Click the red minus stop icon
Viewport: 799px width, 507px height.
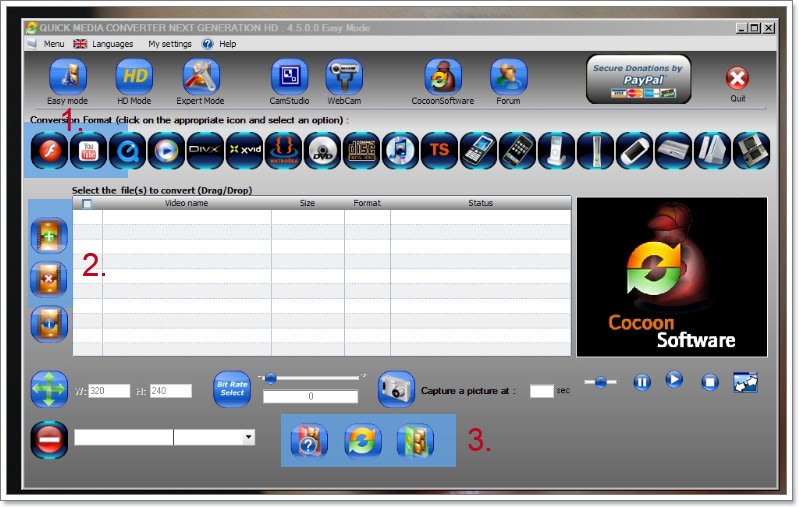point(49,440)
